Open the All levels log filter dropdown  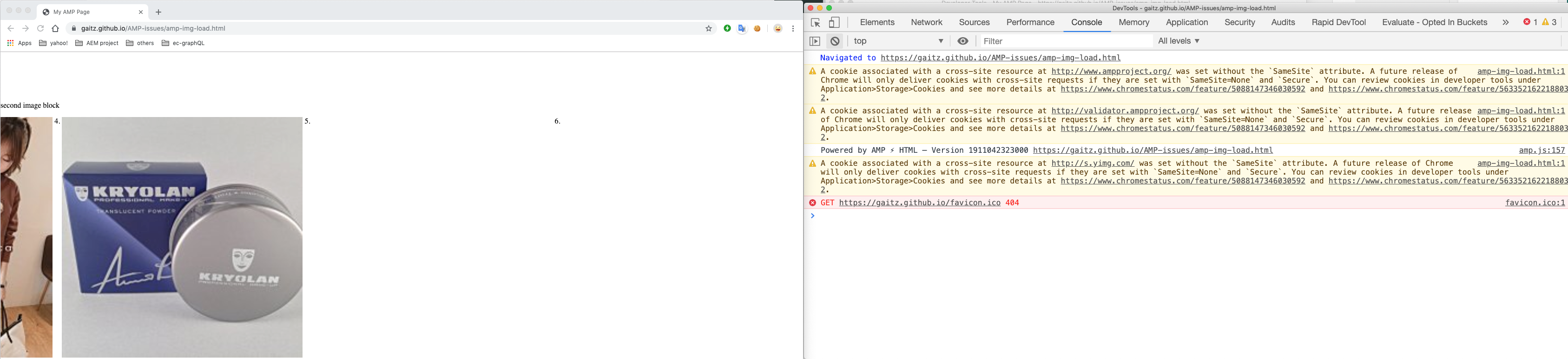pos(1179,41)
